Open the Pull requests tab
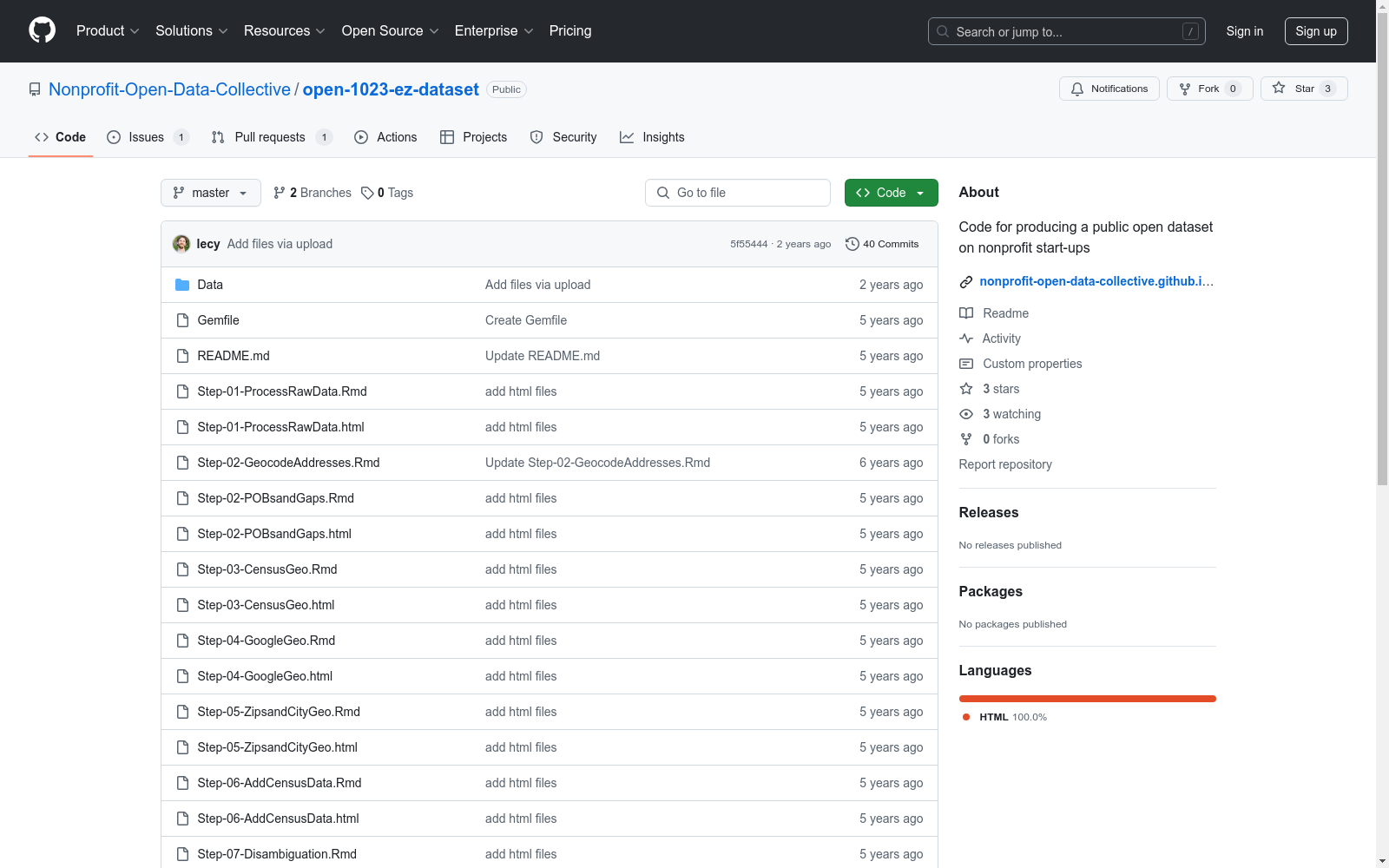The width and height of the screenshot is (1389, 868). (x=272, y=137)
